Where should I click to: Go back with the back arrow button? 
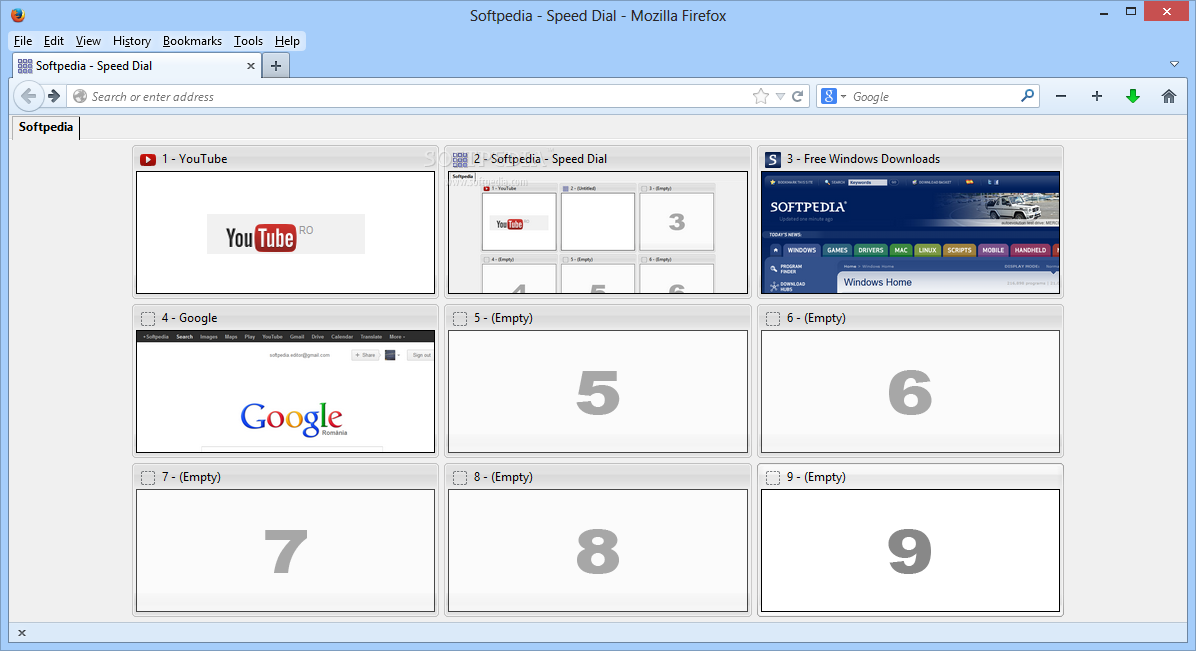(28, 96)
